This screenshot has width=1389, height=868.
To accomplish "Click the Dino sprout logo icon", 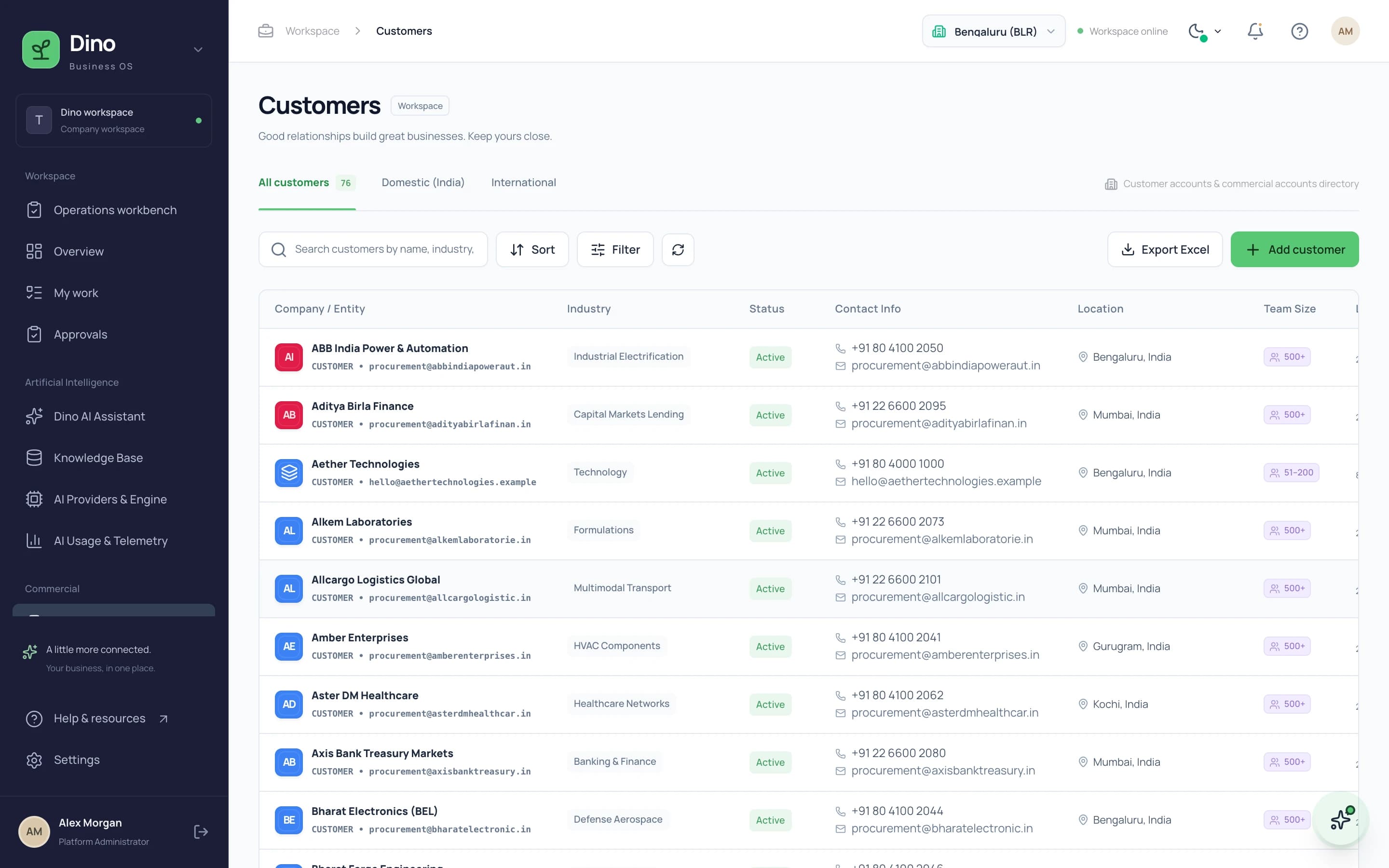I will tap(41, 50).
